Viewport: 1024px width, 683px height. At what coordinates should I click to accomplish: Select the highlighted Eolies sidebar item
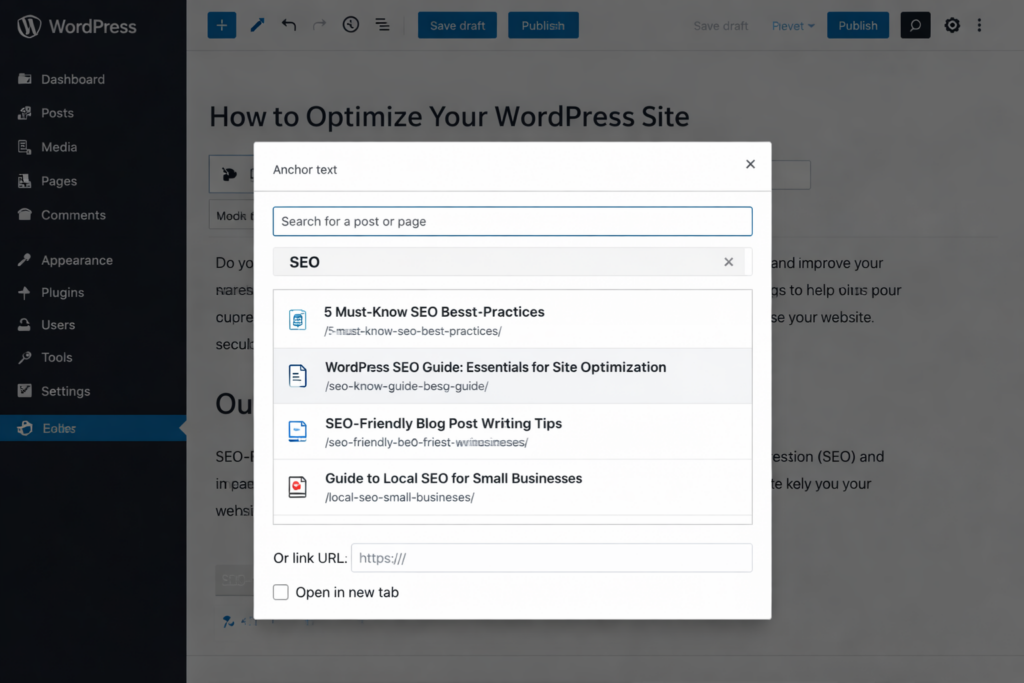[93, 428]
